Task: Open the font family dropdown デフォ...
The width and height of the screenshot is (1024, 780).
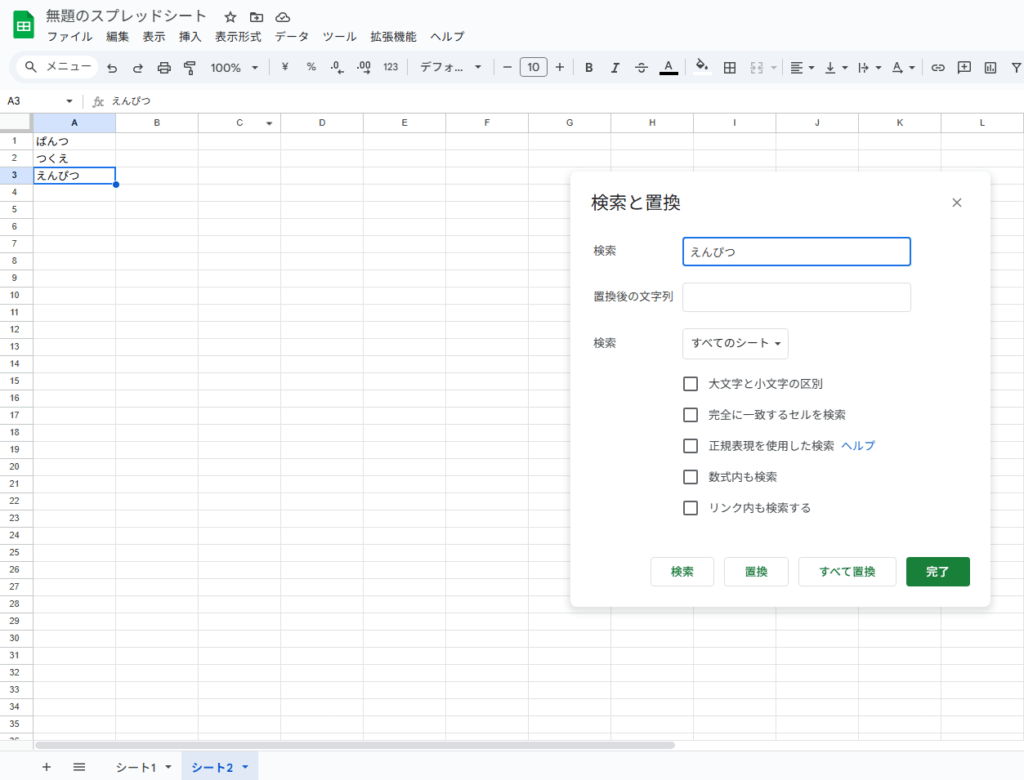Action: tap(450, 68)
